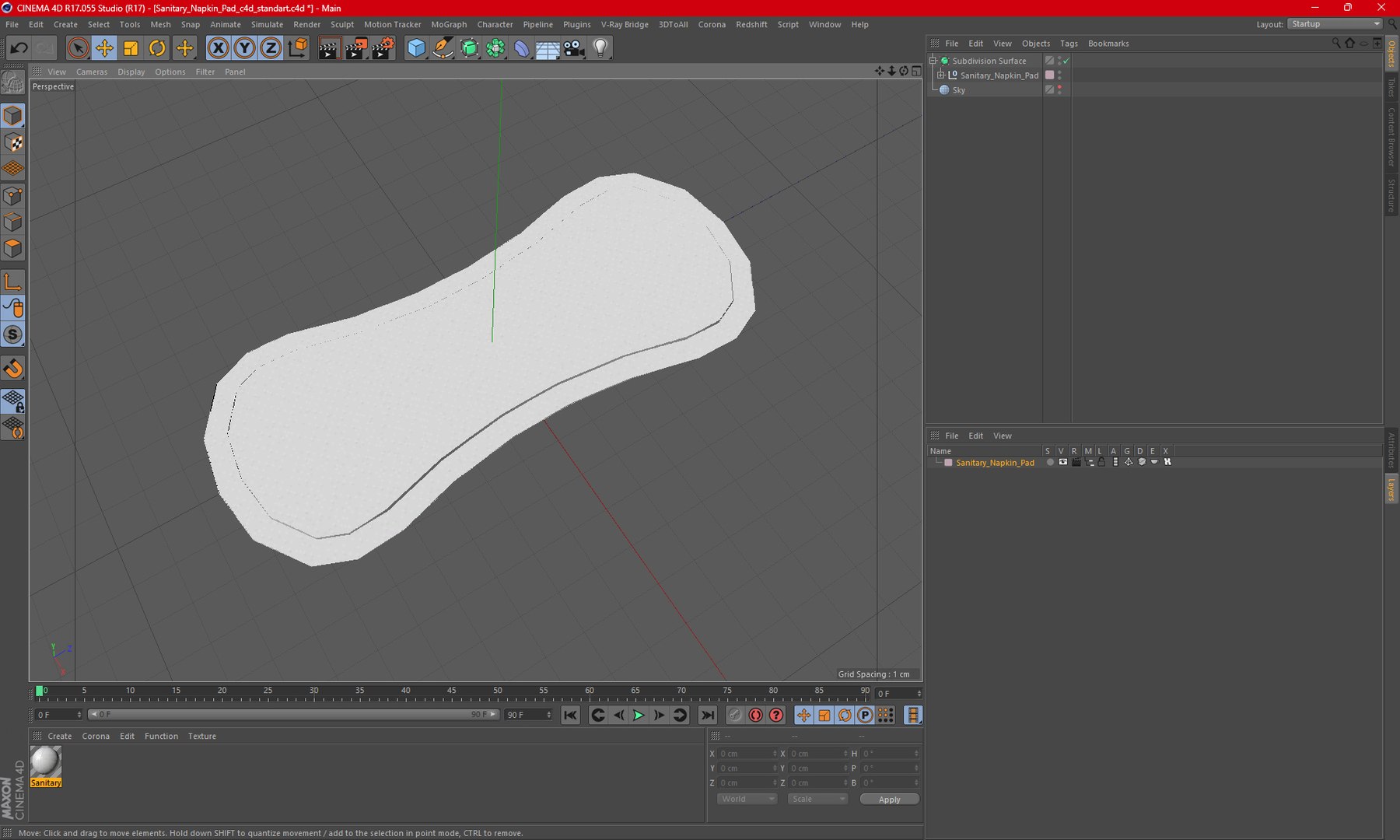This screenshot has height=840, width=1400.
Task: Toggle Z axis lock
Action: coord(270,48)
